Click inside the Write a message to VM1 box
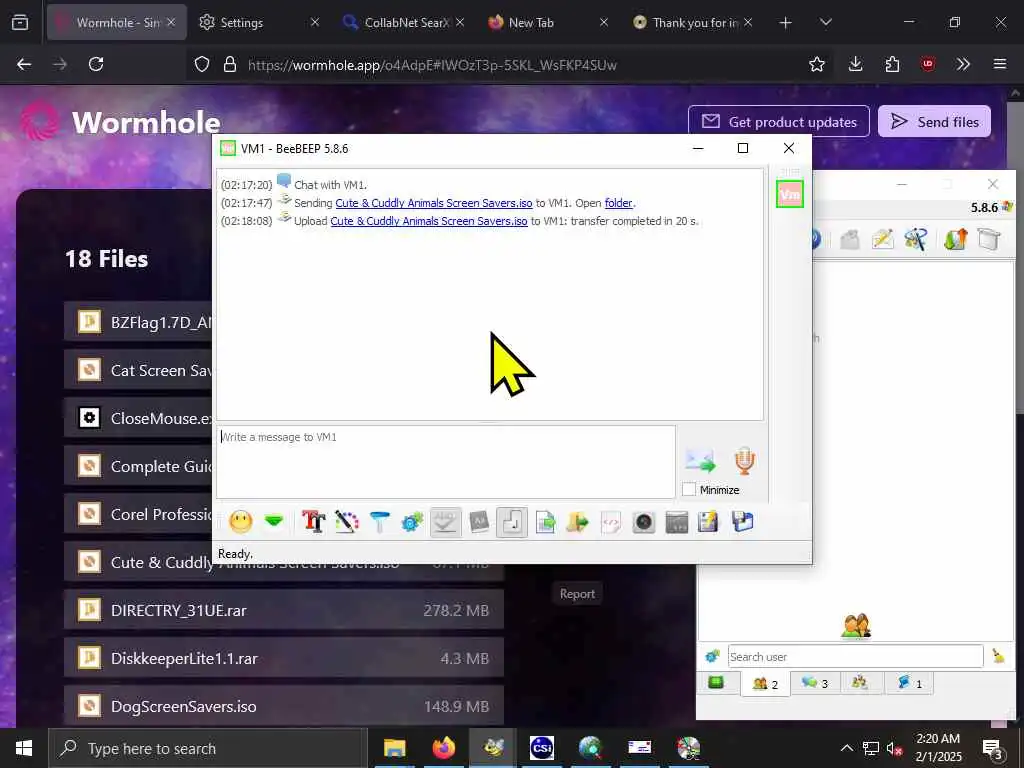Viewport: 1024px width, 768px height. (x=445, y=462)
